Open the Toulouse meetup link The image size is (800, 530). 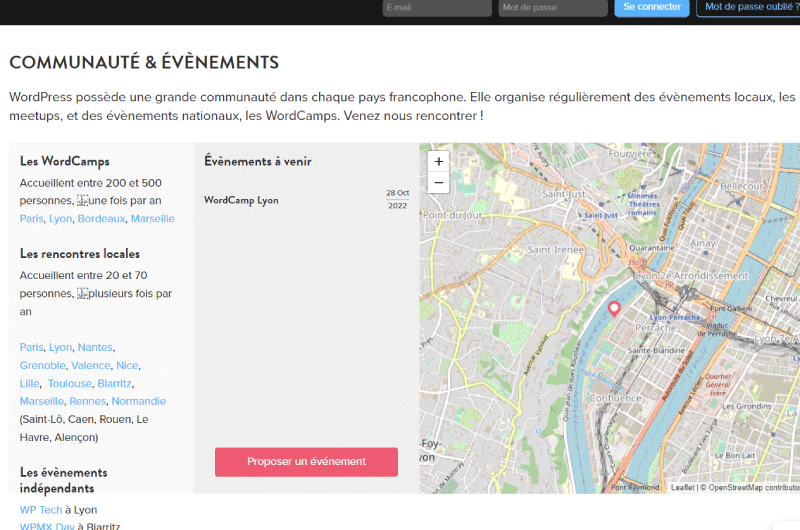coord(70,383)
